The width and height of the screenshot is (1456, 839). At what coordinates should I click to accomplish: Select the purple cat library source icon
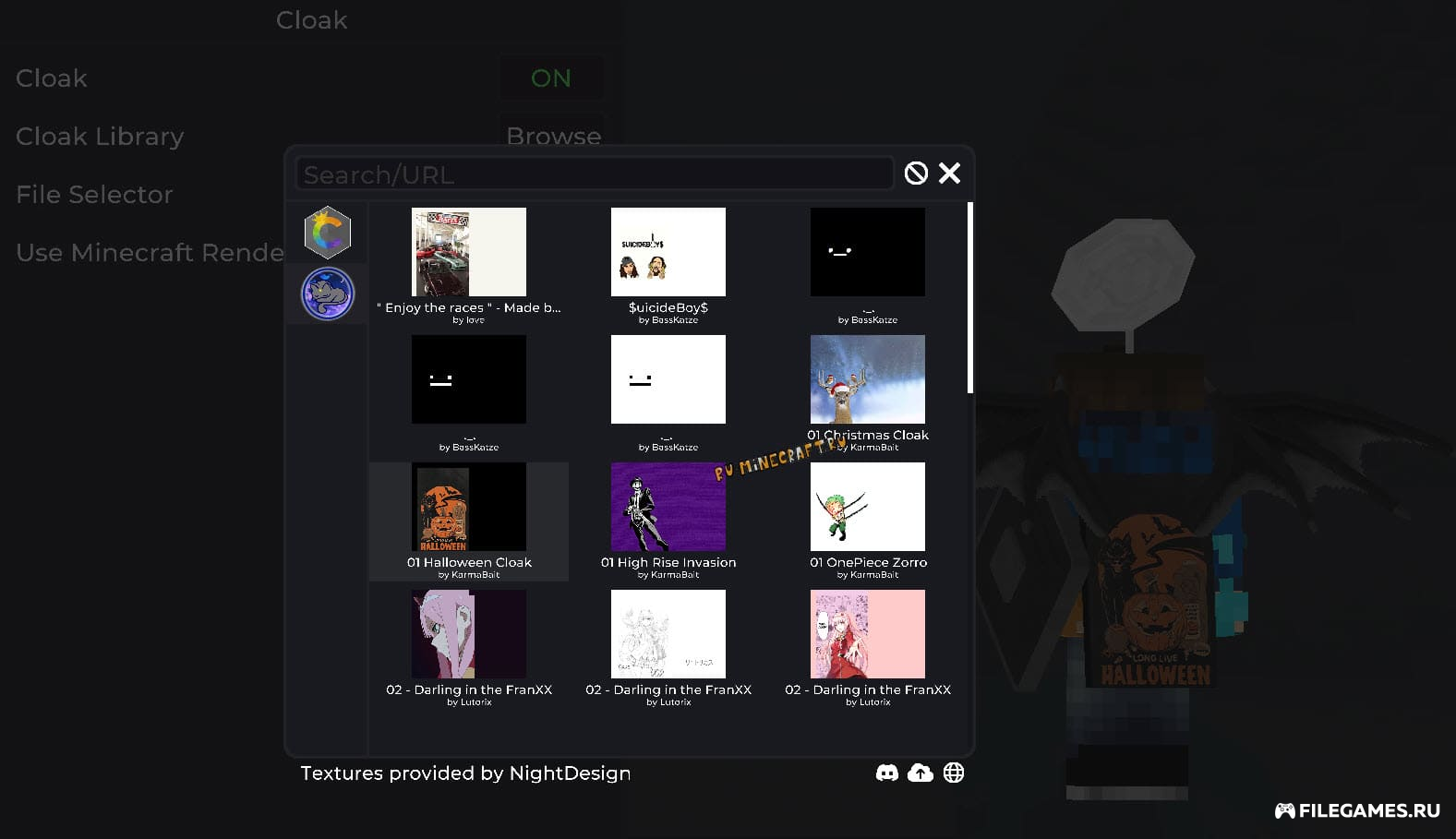click(328, 294)
